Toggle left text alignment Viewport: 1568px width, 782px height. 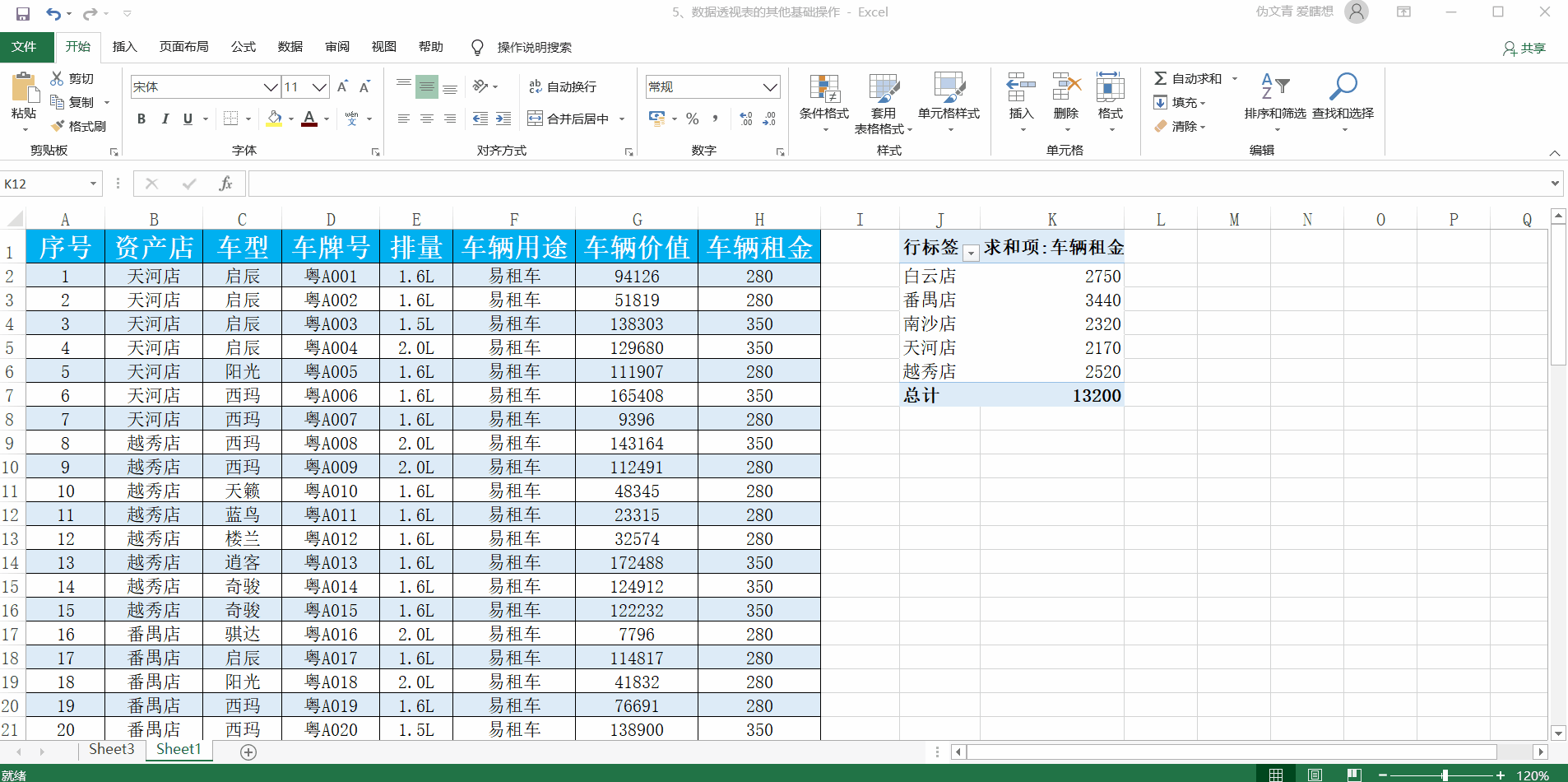403,119
